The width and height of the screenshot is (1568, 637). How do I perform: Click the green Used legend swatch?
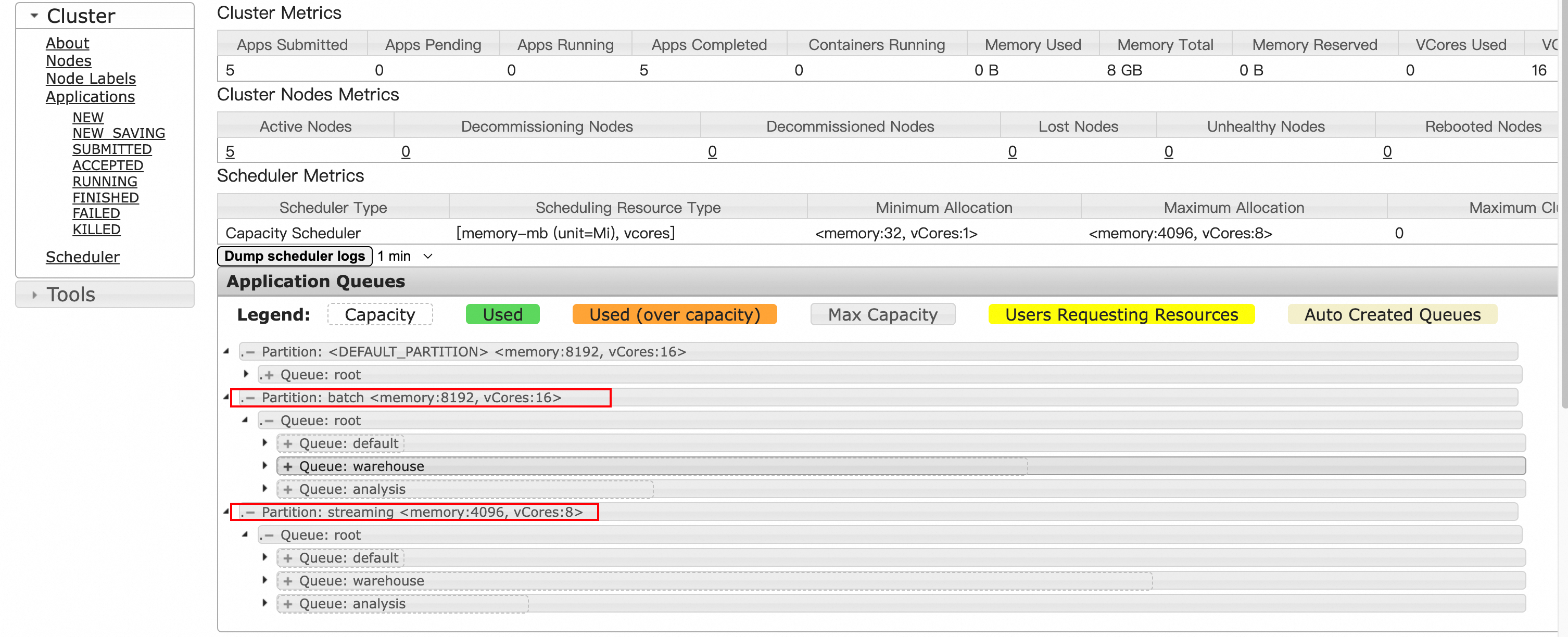coord(502,314)
